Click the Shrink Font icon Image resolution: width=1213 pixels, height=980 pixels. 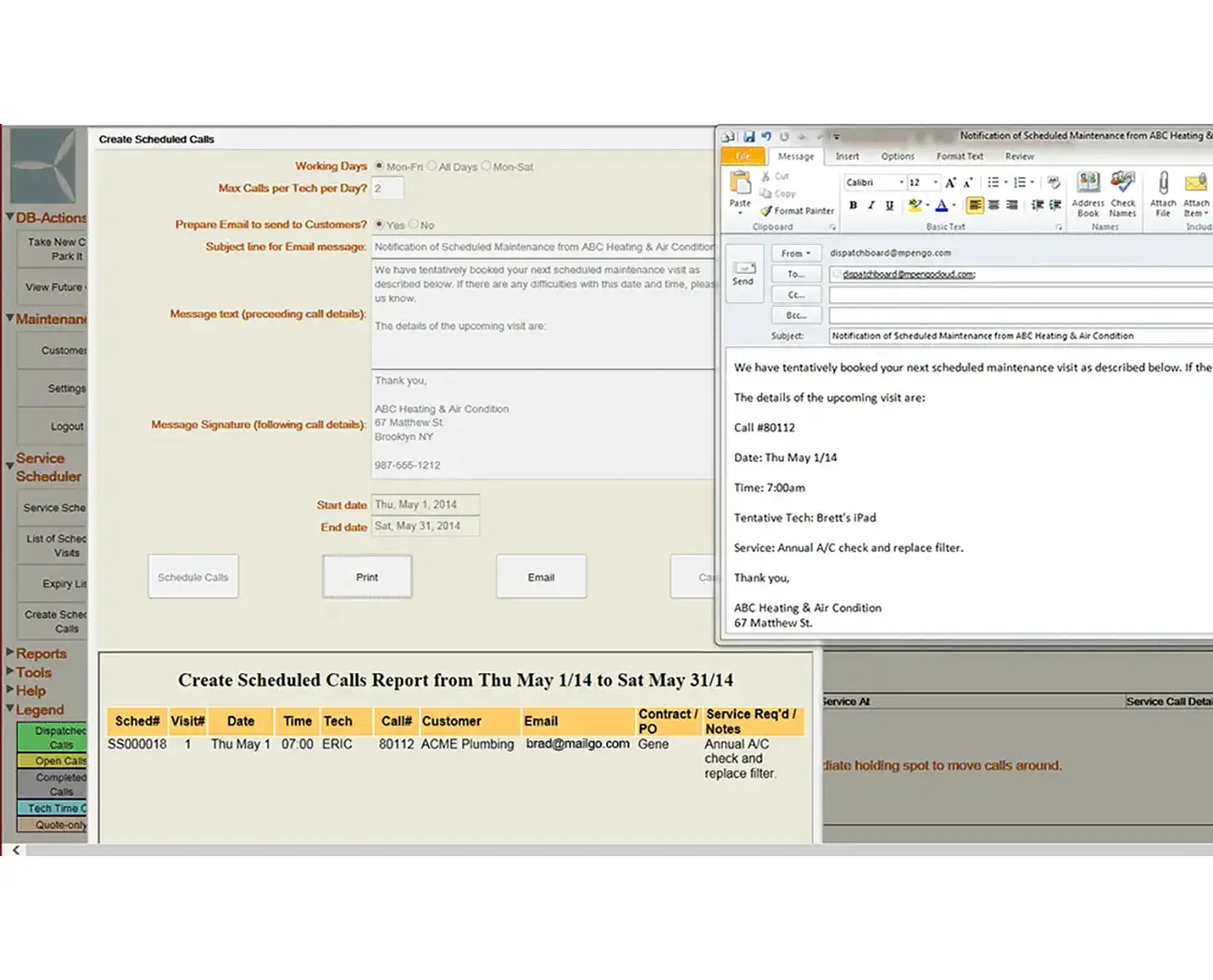click(x=967, y=182)
